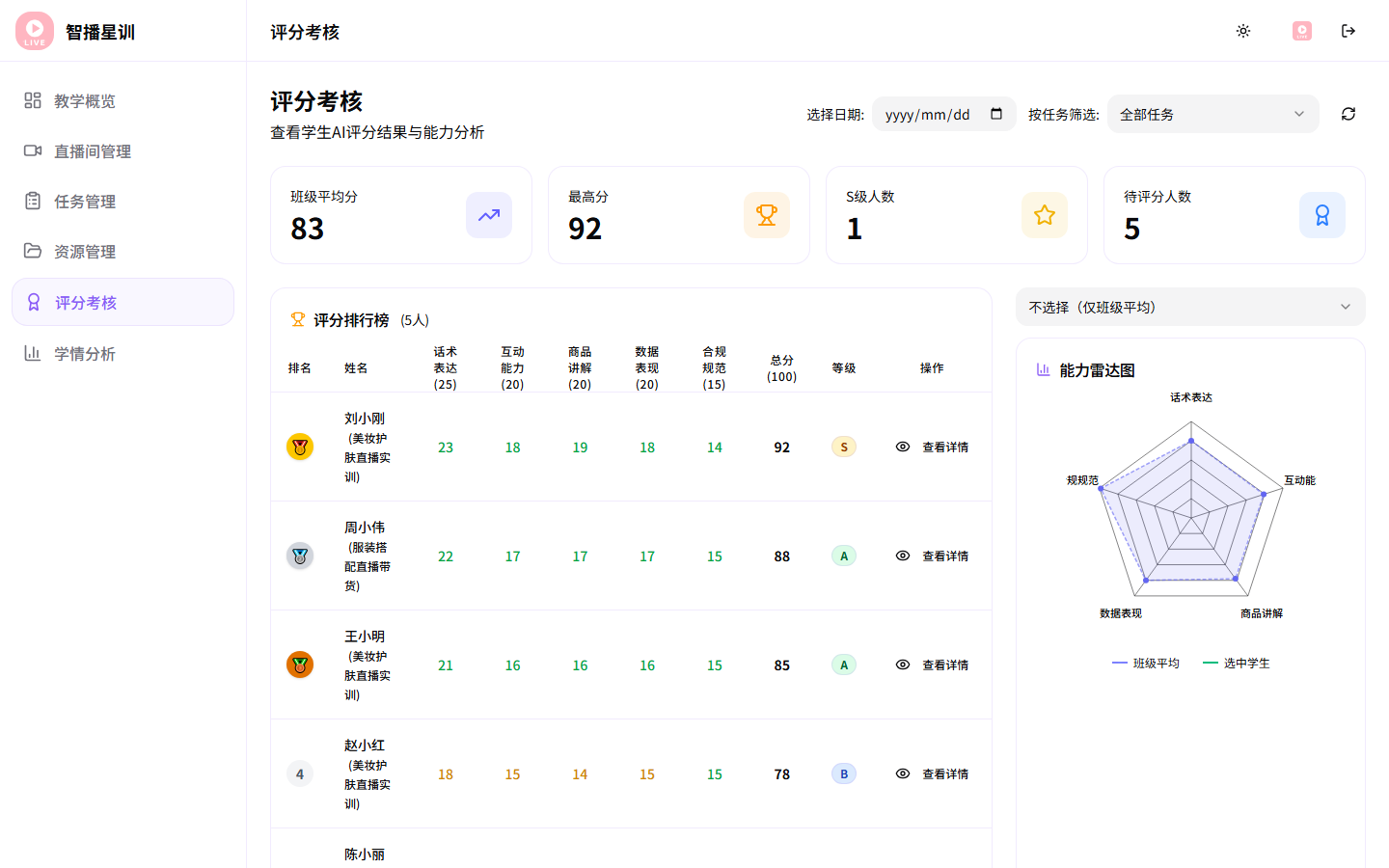Viewport: 1389px width, 868px height.
Task: Click the refresh icon beside the task filter
Action: point(1348,114)
